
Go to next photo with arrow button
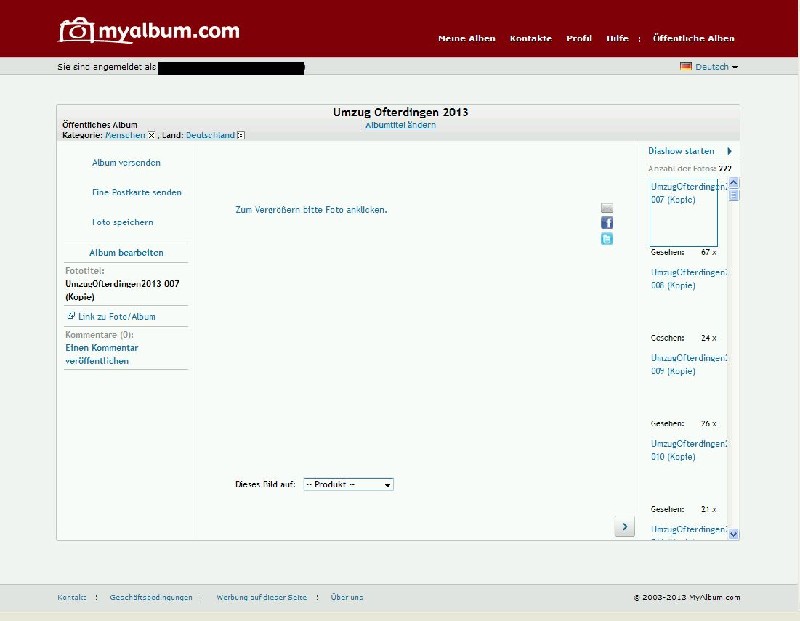[x=624, y=526]
